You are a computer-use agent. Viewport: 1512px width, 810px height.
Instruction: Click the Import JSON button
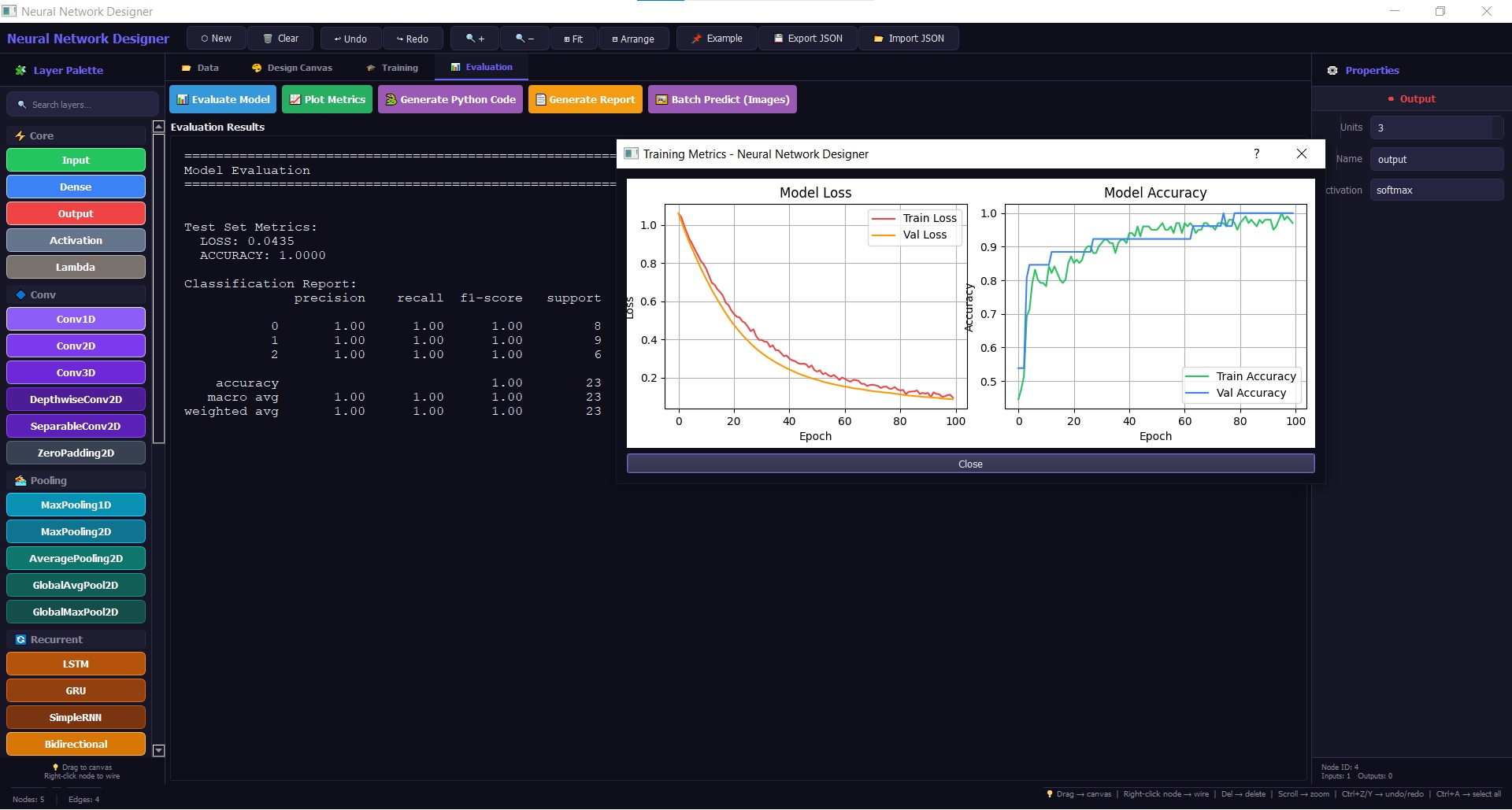[909, 39]
